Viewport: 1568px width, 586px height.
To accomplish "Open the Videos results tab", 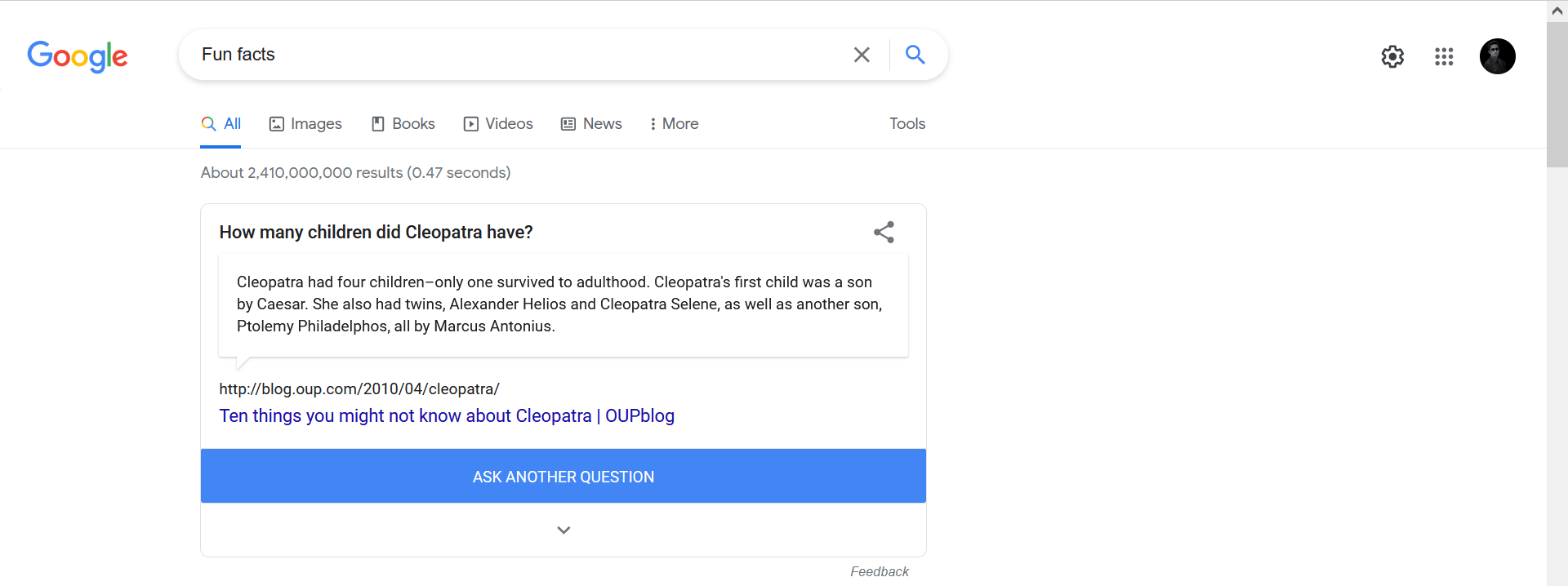I will [x=498, y=124].
